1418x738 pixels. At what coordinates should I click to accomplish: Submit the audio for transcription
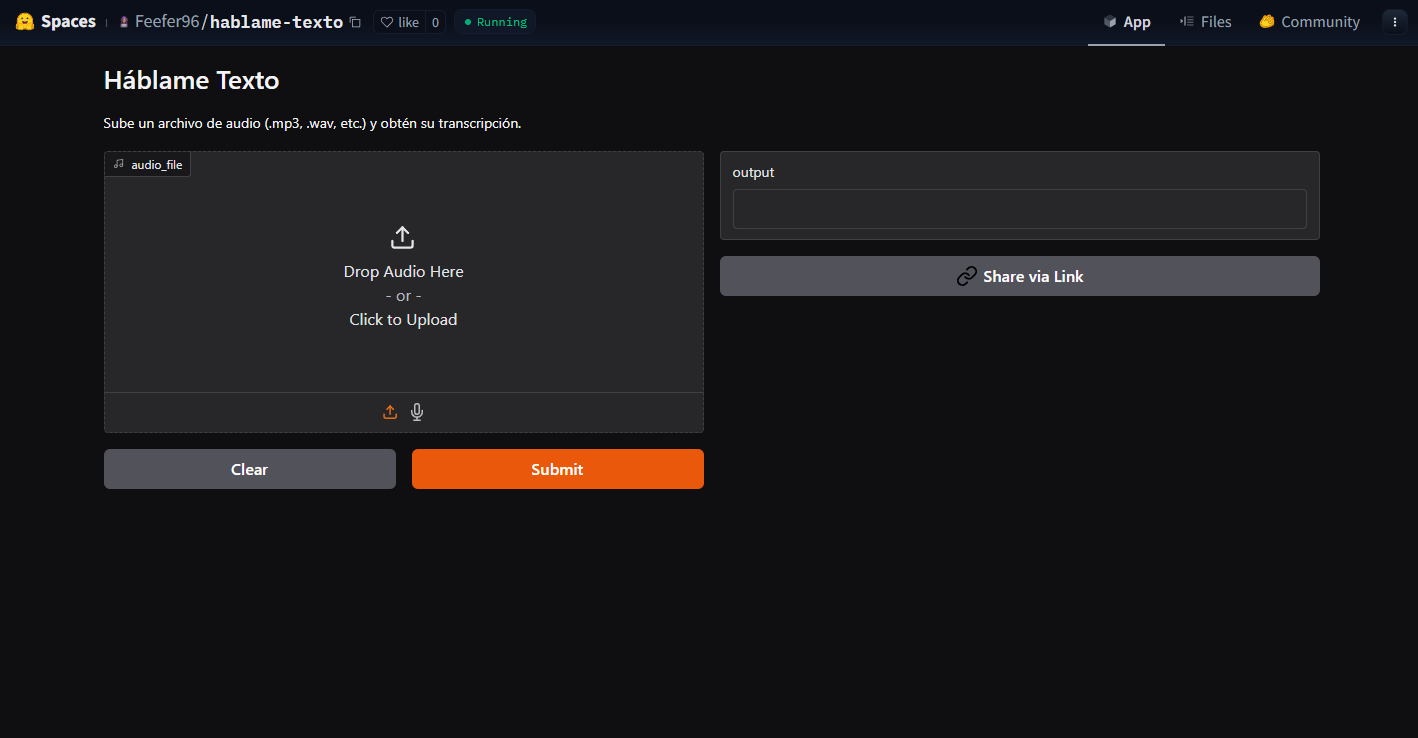(558, 469)
